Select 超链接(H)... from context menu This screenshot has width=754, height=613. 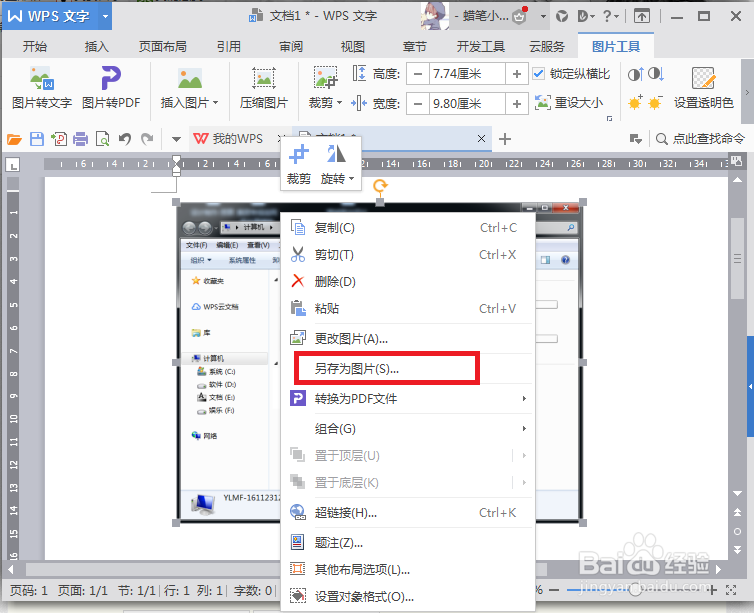coord(408,513)
